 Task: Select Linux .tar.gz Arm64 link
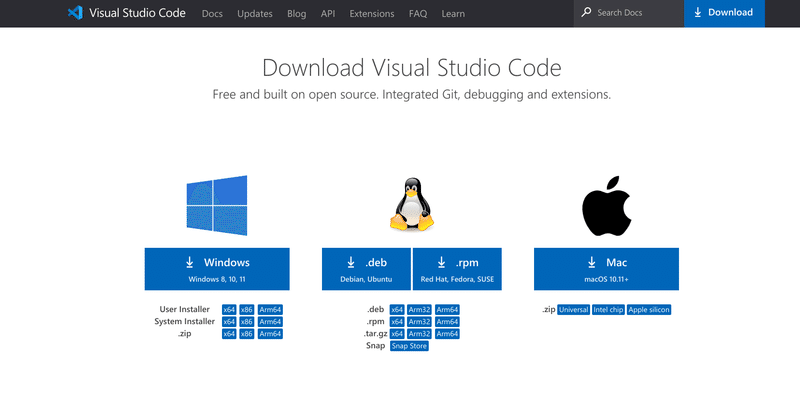coord(447,334)
